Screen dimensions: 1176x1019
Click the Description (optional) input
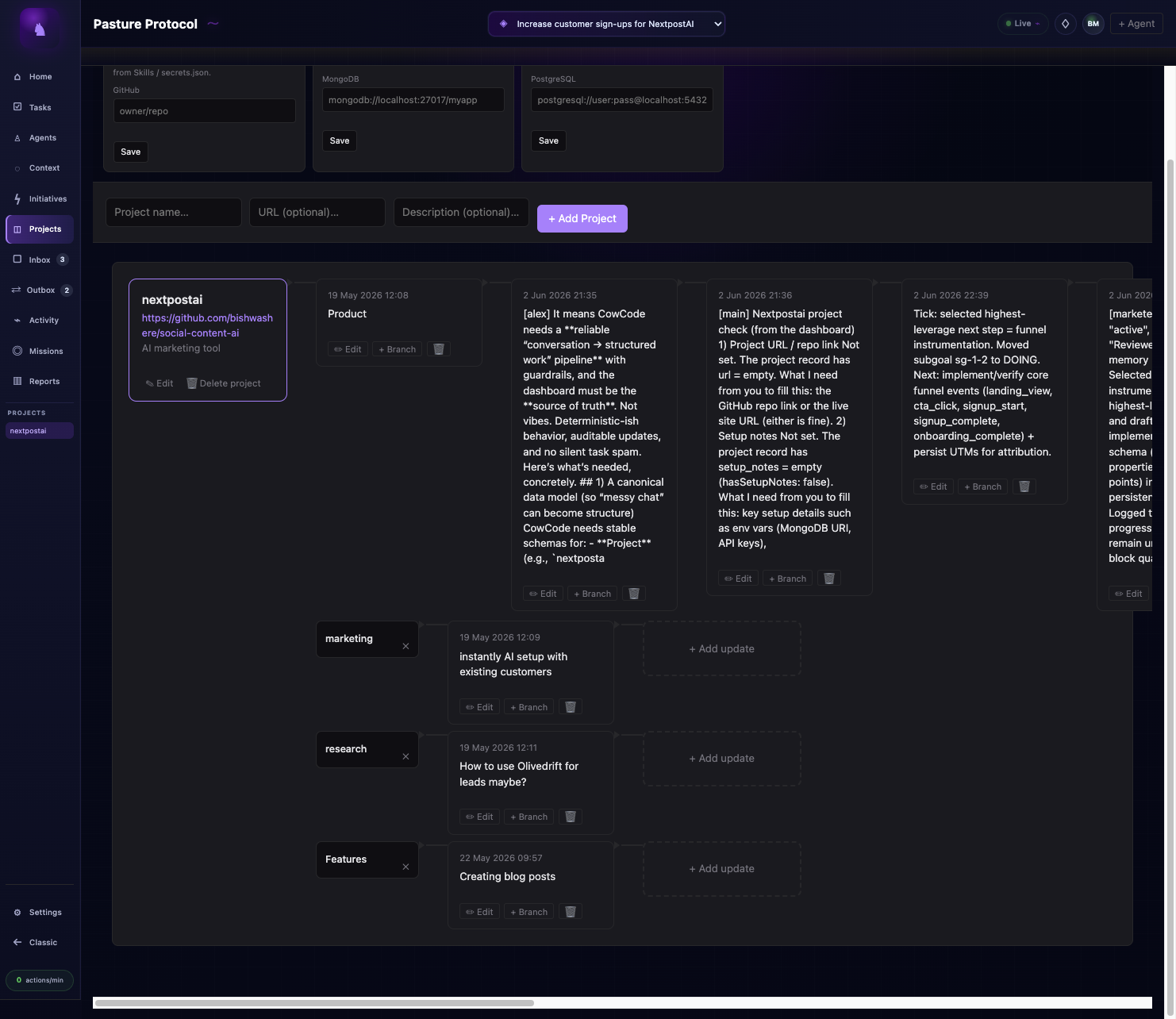click(461, 213)
